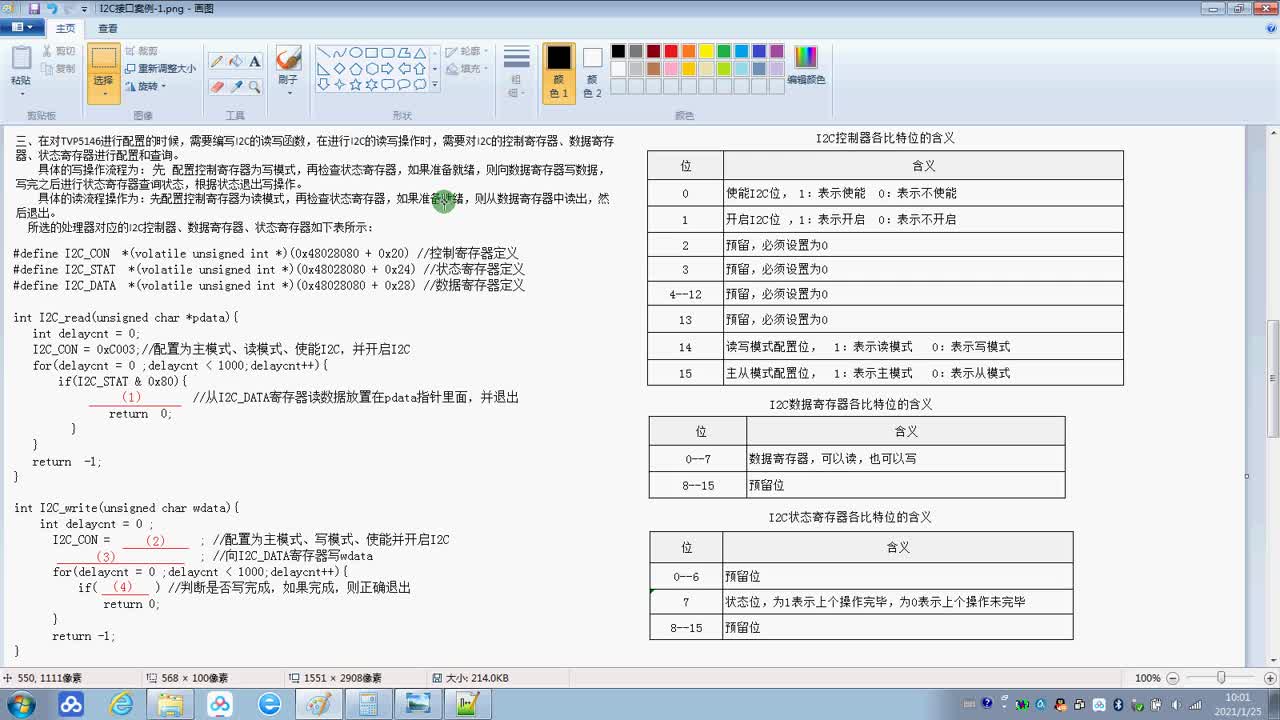Click the vertical scrollbar thumb
Viewport: 1280px width, 720px height.
tap(1273, 379)
